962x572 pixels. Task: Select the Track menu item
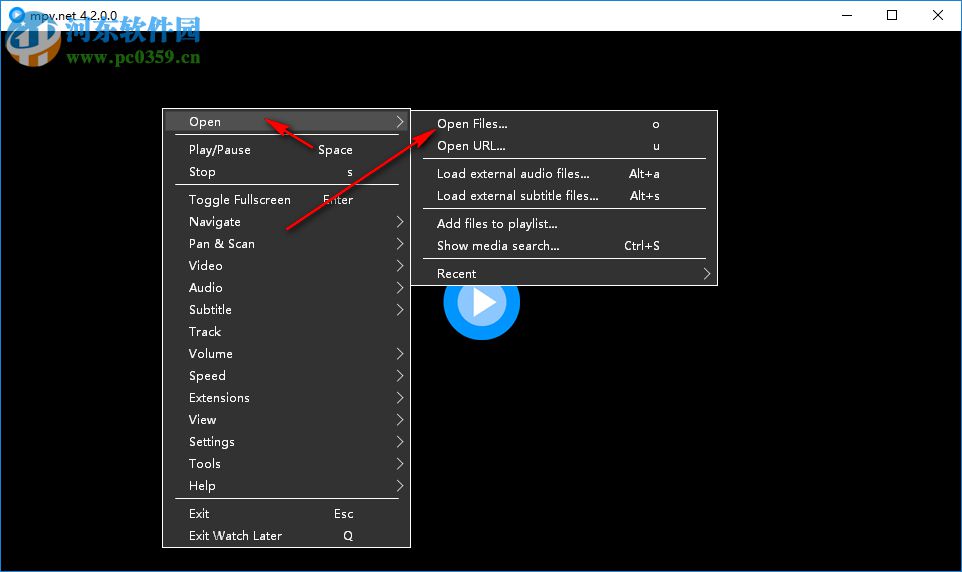pos(287,332)
